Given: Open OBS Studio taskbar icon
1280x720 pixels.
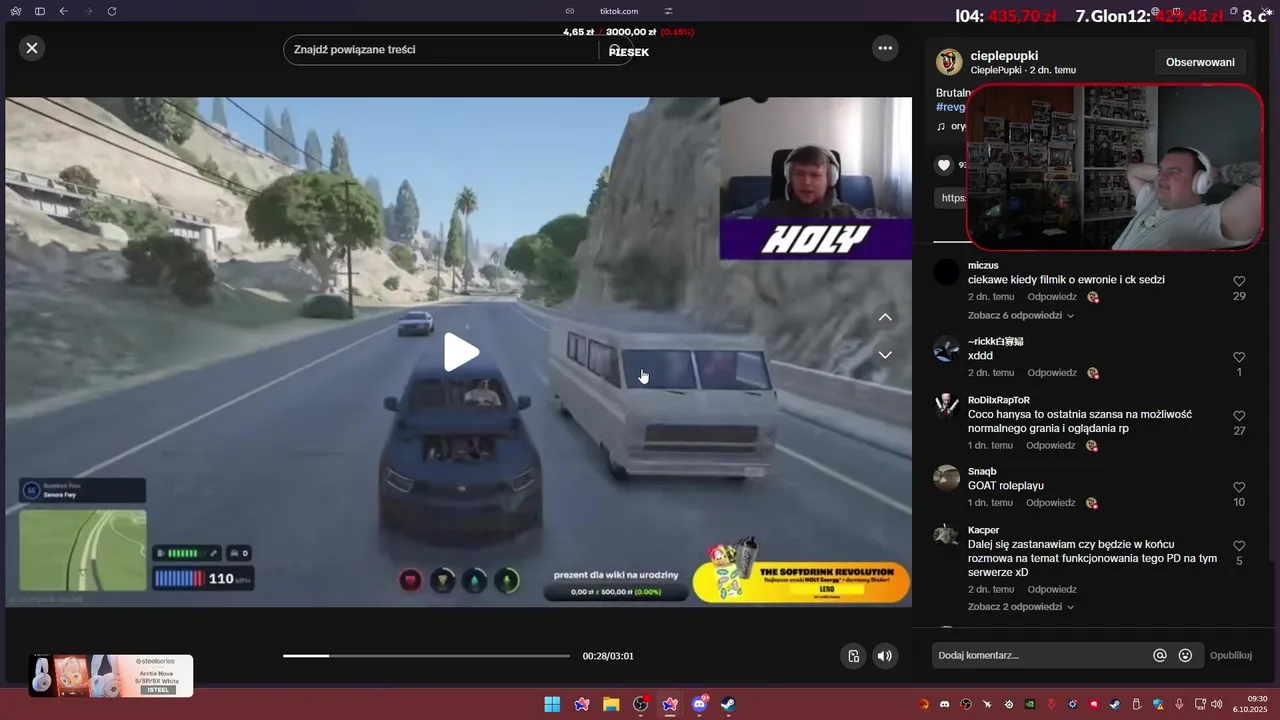Looking at the screenshot, I should click(640, 704).
